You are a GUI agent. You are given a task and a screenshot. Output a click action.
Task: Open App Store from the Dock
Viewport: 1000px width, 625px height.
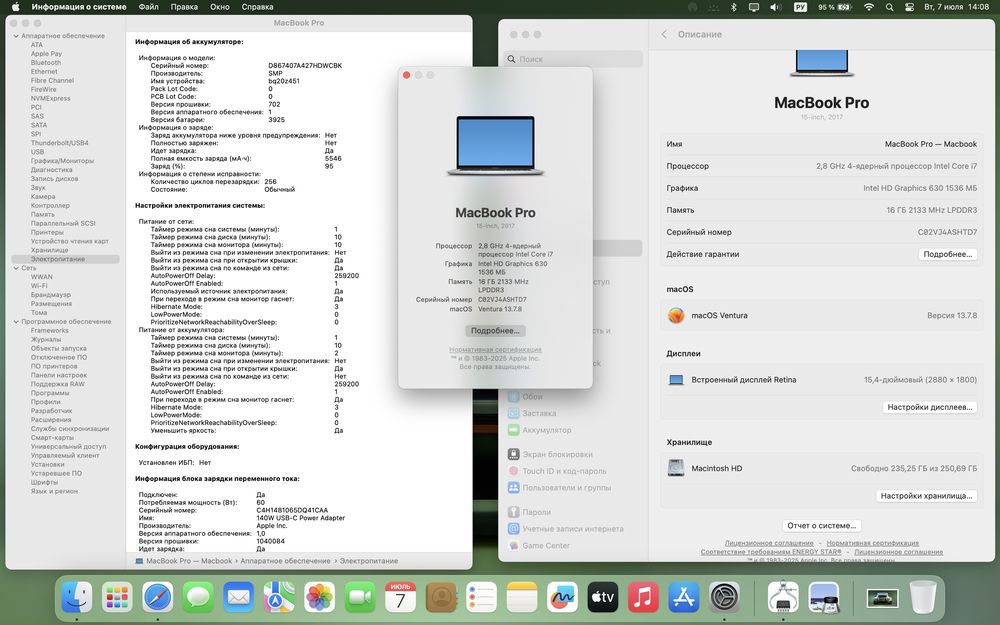point(684,597)
